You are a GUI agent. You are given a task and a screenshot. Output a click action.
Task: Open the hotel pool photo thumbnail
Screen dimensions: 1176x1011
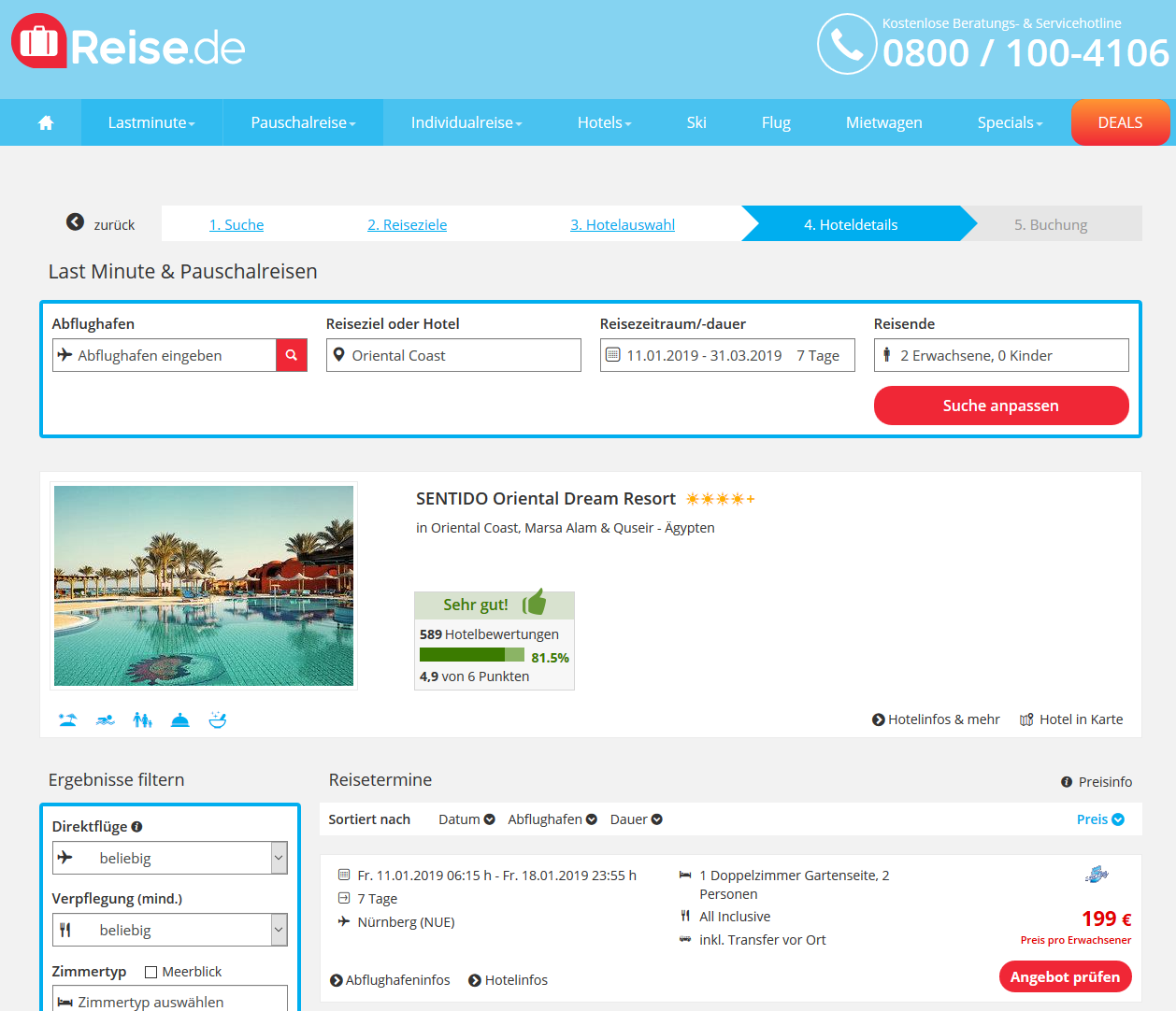click(204, 586)
